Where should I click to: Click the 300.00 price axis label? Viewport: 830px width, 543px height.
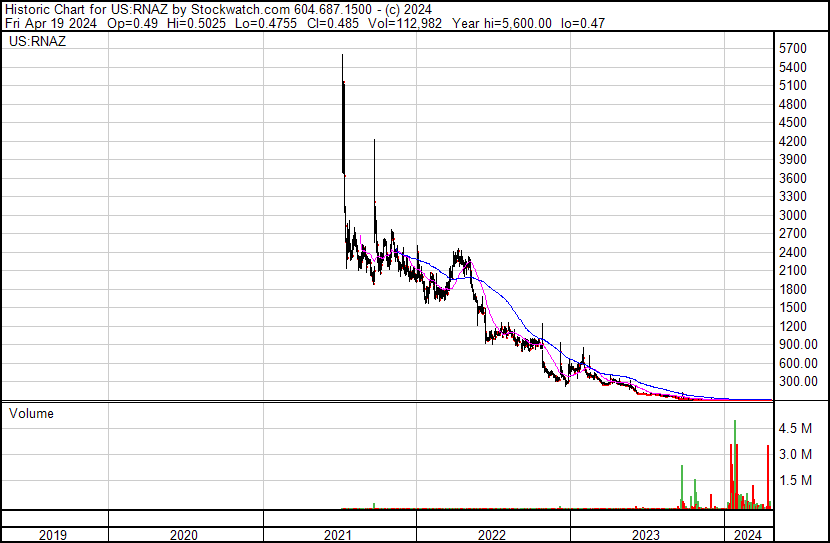[x=798, y=381]
